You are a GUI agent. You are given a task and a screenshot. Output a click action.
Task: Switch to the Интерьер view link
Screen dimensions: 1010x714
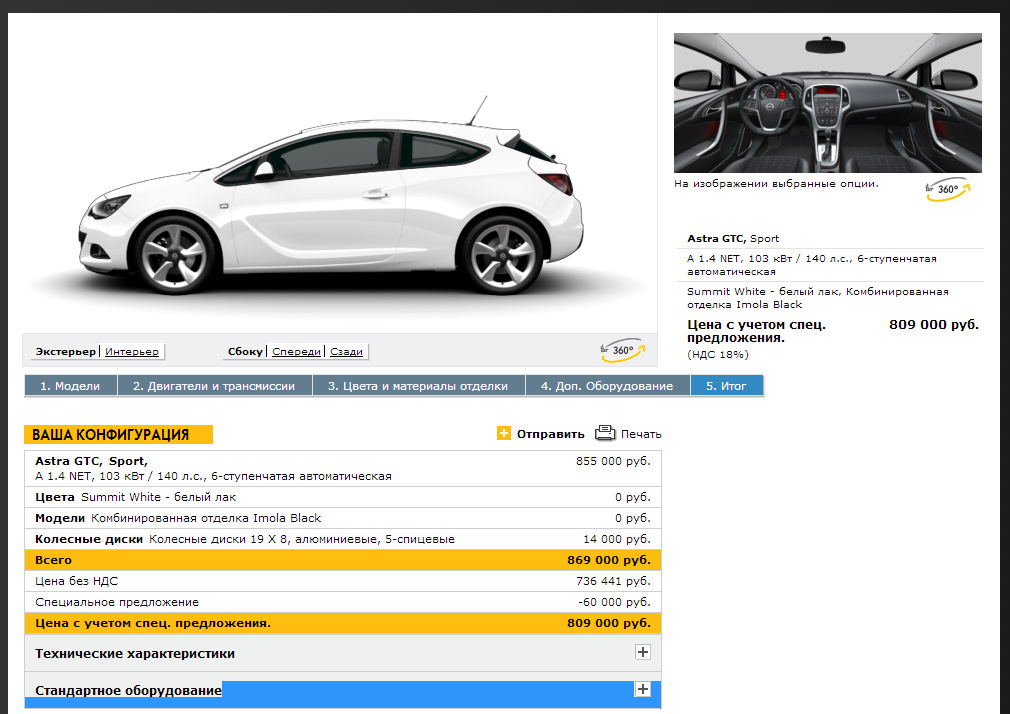(x=132, y=352)
